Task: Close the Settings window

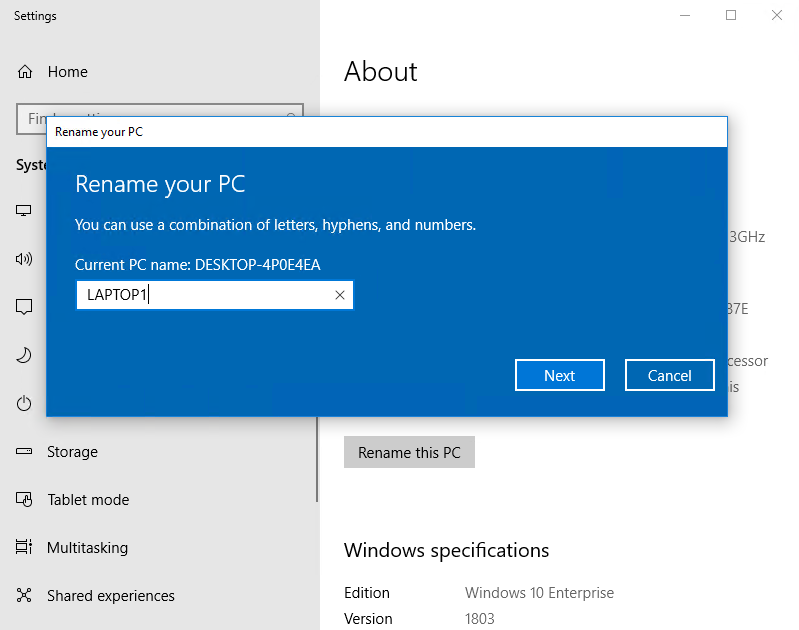Action: (x=777, y=15)
